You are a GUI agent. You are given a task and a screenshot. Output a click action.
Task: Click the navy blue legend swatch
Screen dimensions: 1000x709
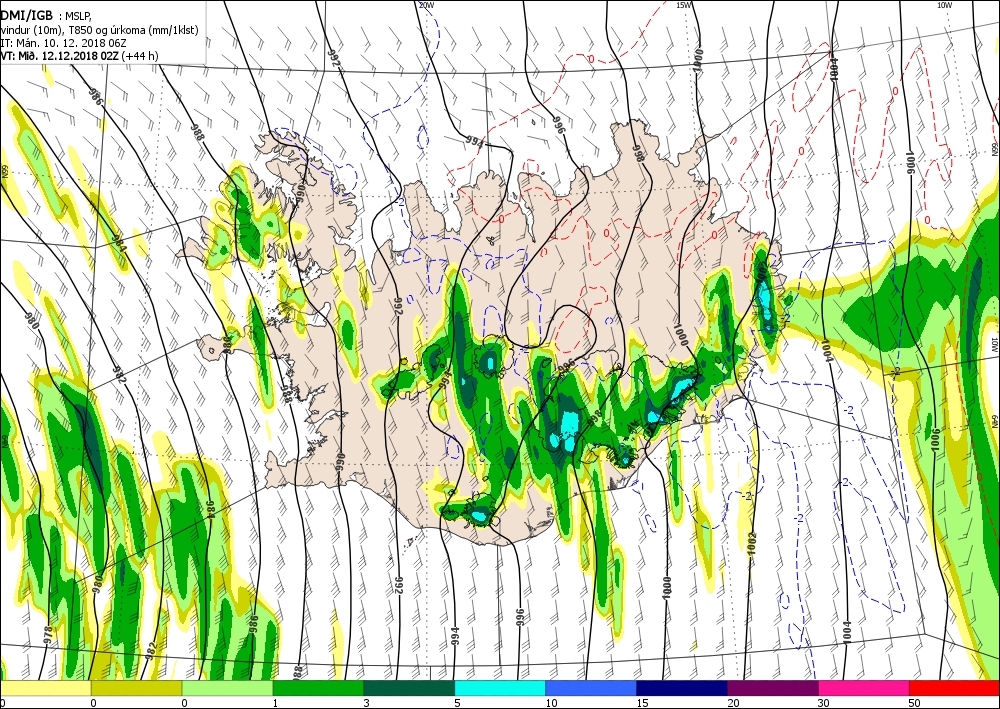coord(682,688)
